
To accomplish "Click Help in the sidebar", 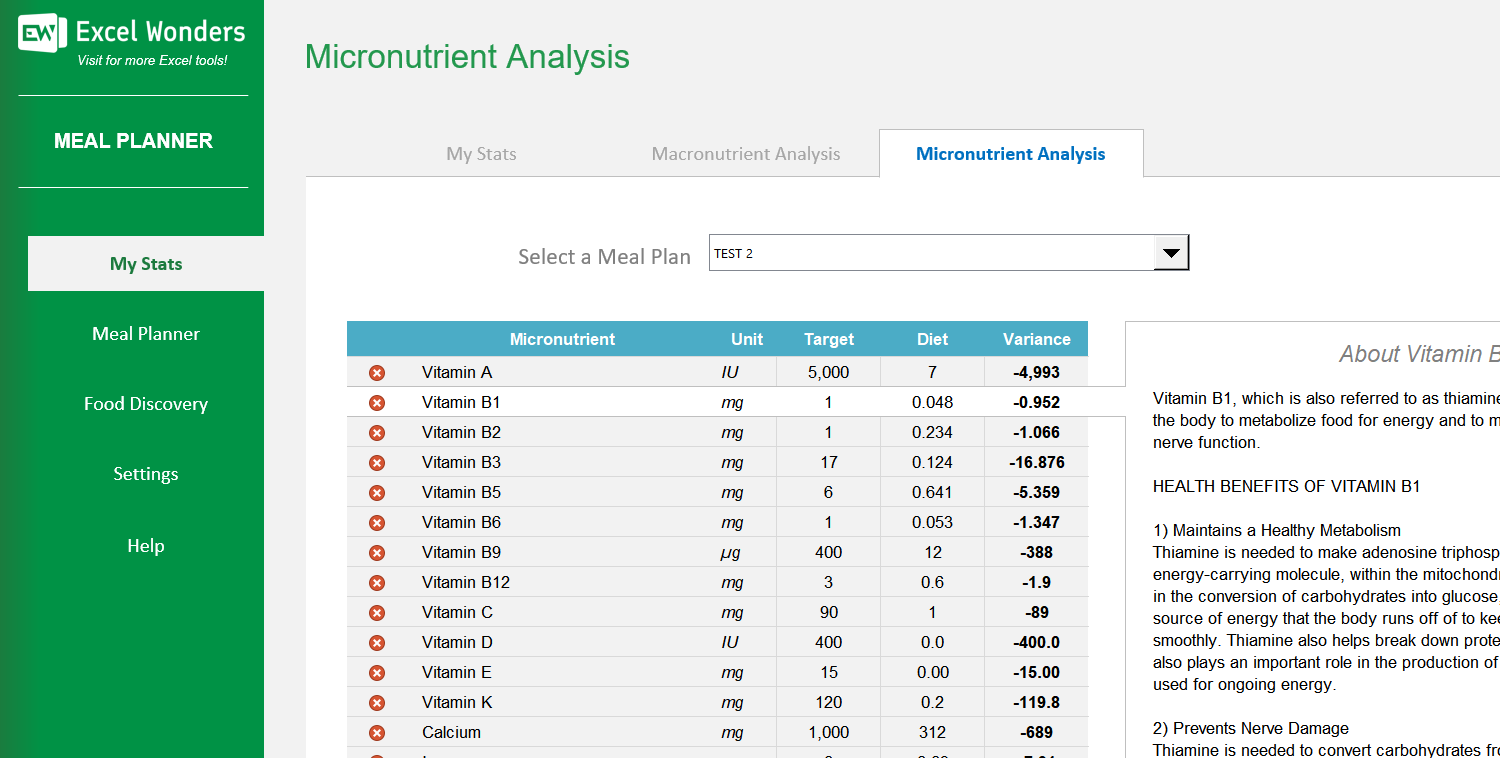I will pos(145,545).
